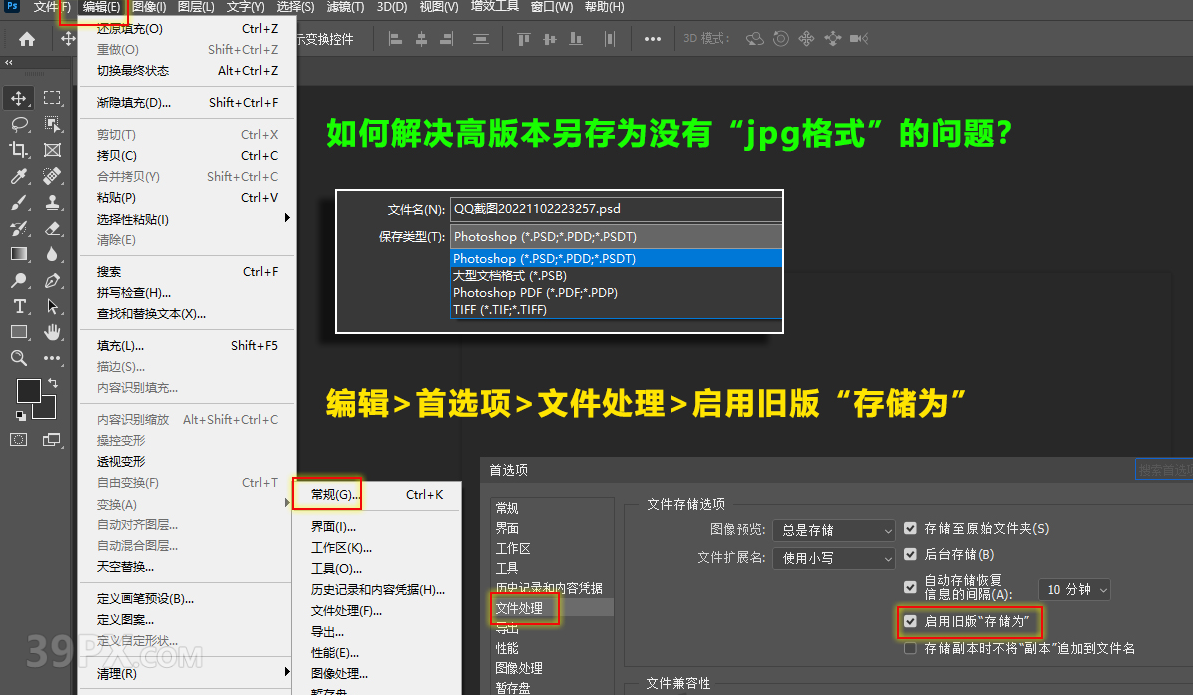Select the Horizontal Type tool
The image size is (1193, 695).
19,306
